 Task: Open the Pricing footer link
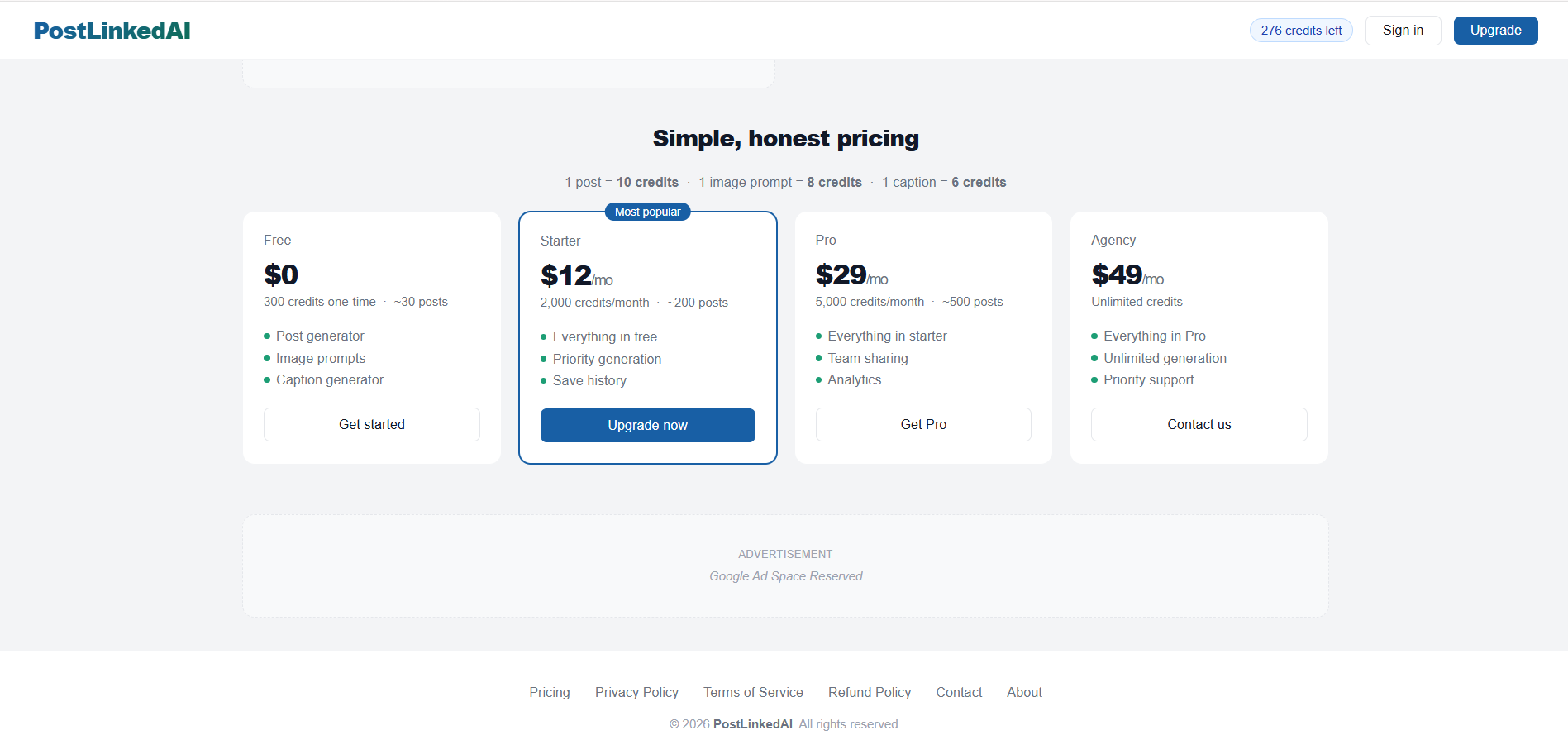(x=550, y=692)
